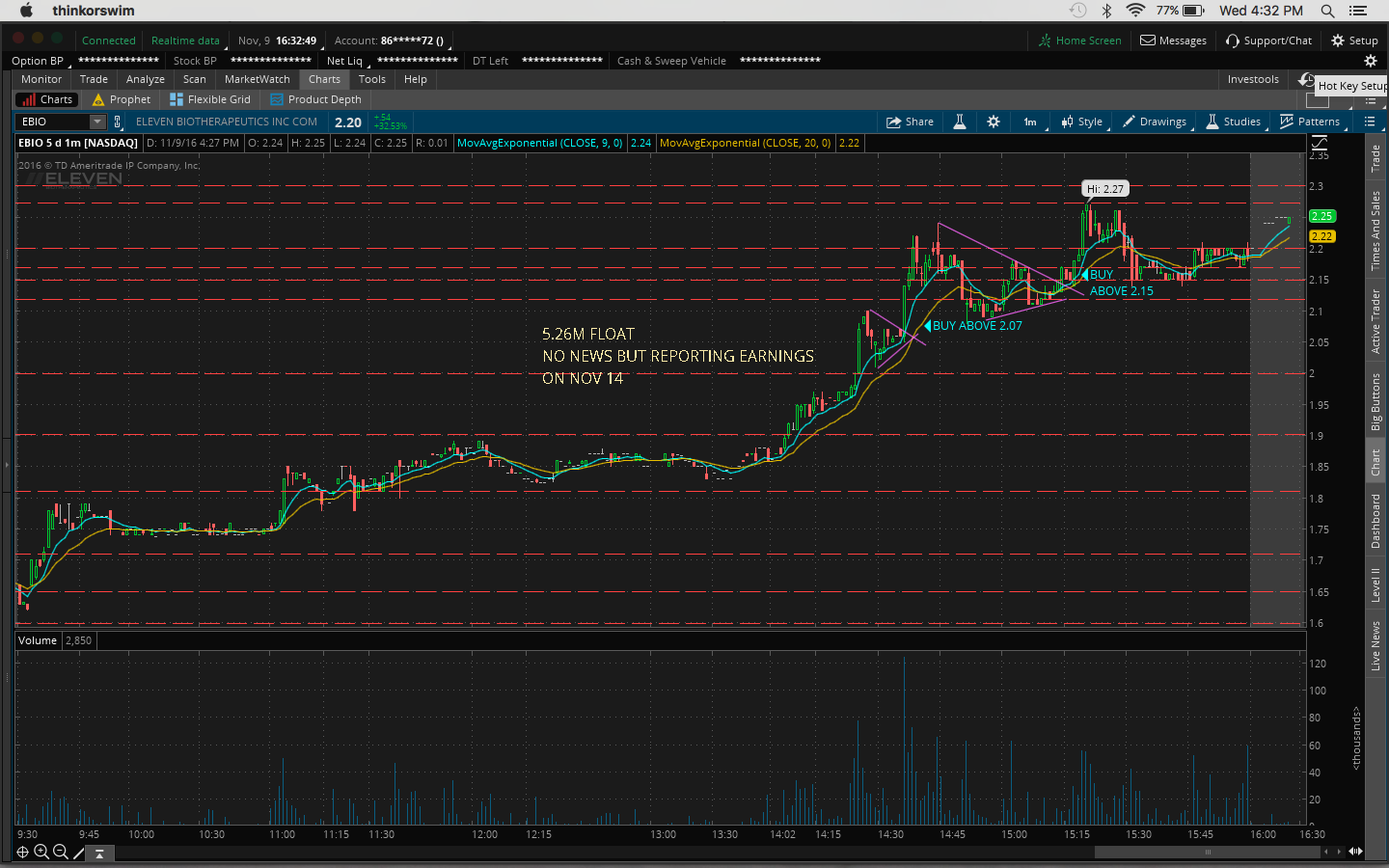The width and height of the screenshot is (1389, 868).
Task: Select the pan crosshair tool
Action: (x=23, y=852)
